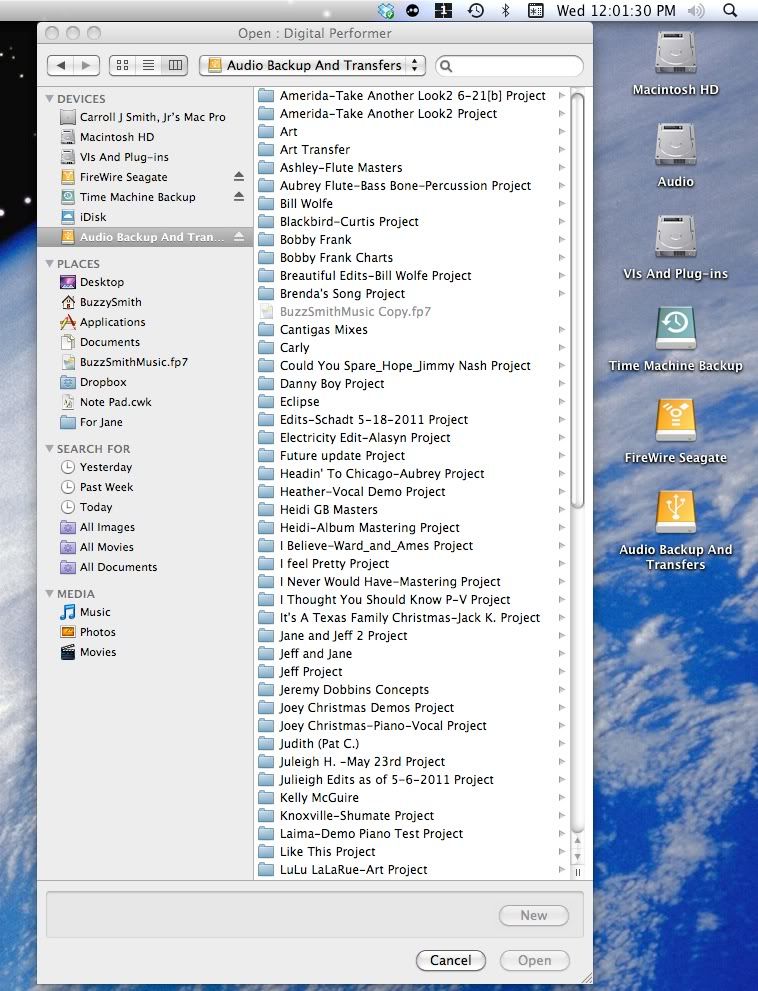Select VIs And Plug-ins in the sidebar
This screenshot has height=991, width=758.
(145, 157)
